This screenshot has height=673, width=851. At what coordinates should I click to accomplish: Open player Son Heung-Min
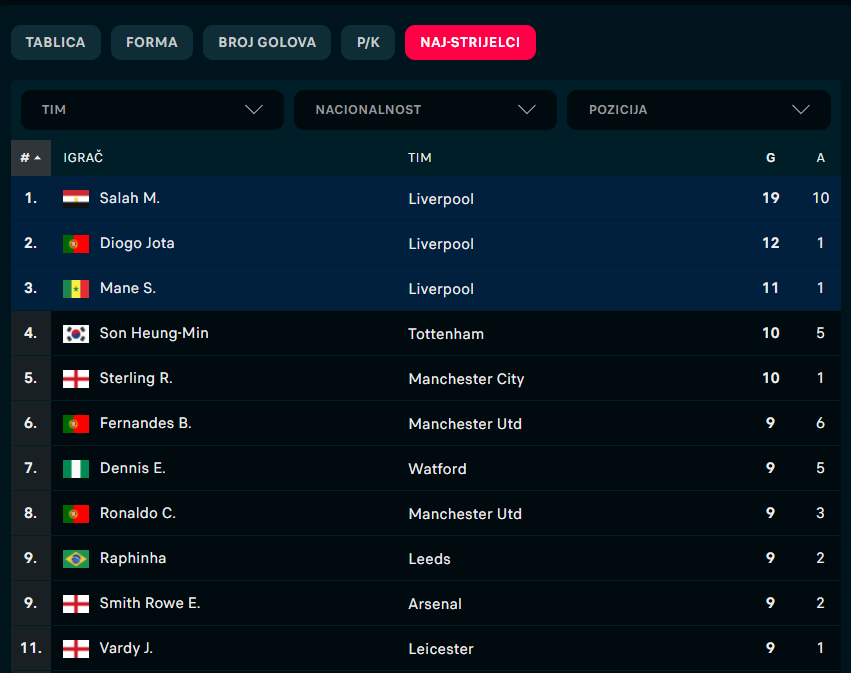(x=154, y=333)
